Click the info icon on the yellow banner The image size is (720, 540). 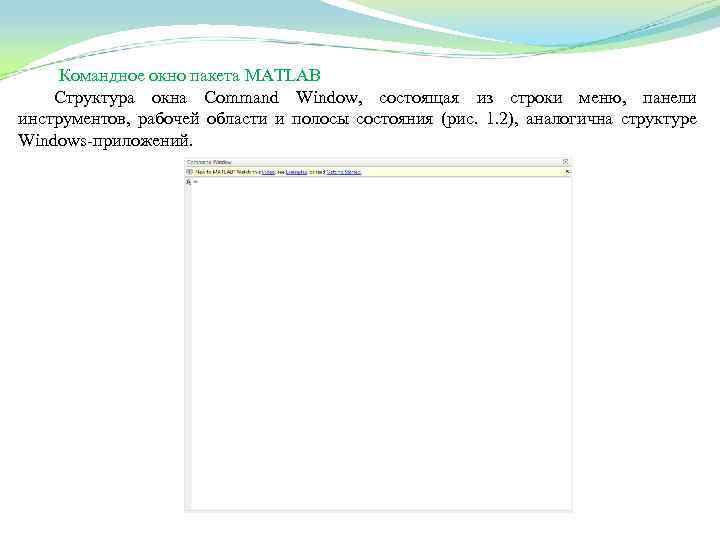point(189,172)
